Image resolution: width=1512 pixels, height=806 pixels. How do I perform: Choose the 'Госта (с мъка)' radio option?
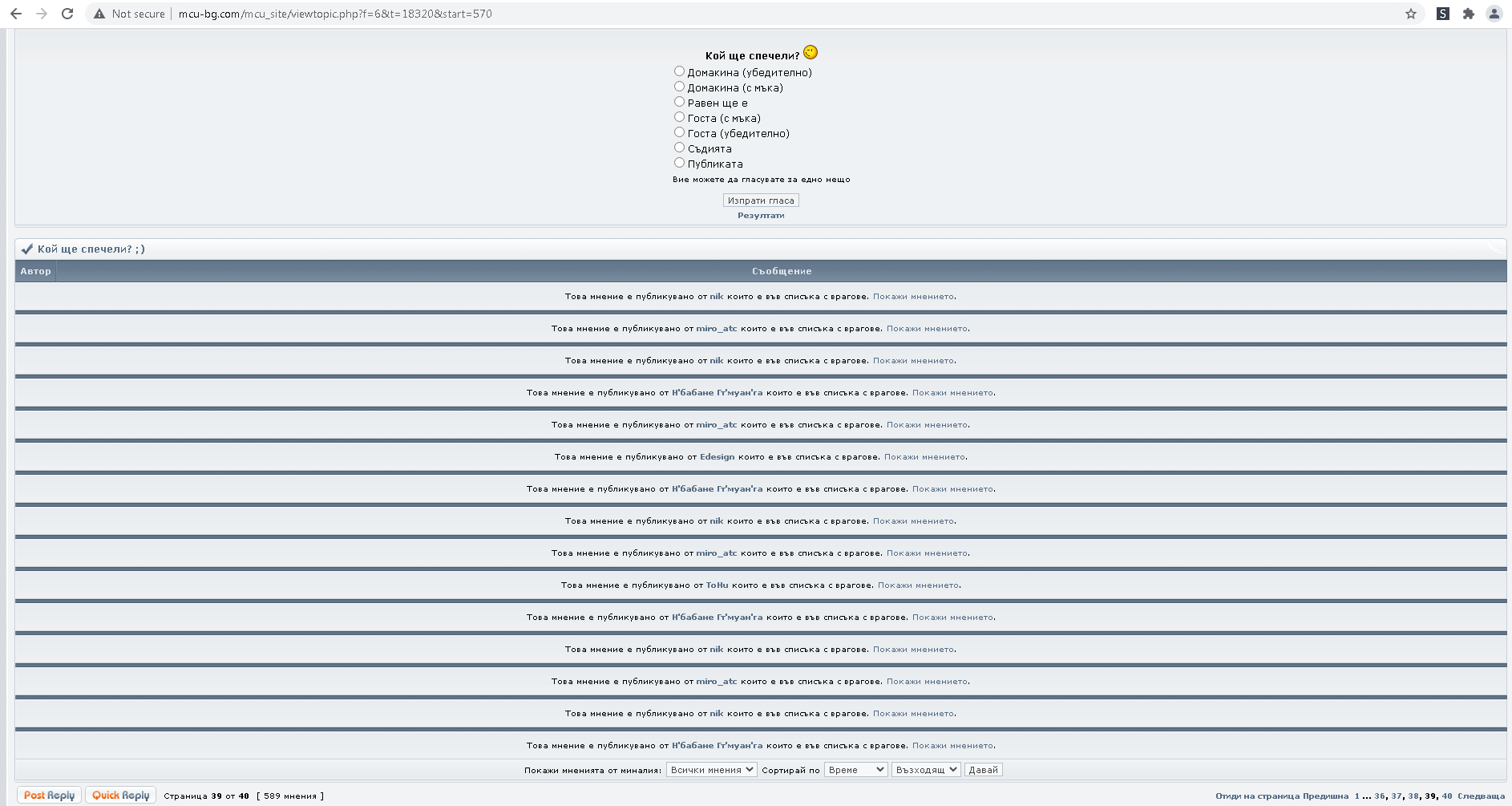click(x=679, y=117)
